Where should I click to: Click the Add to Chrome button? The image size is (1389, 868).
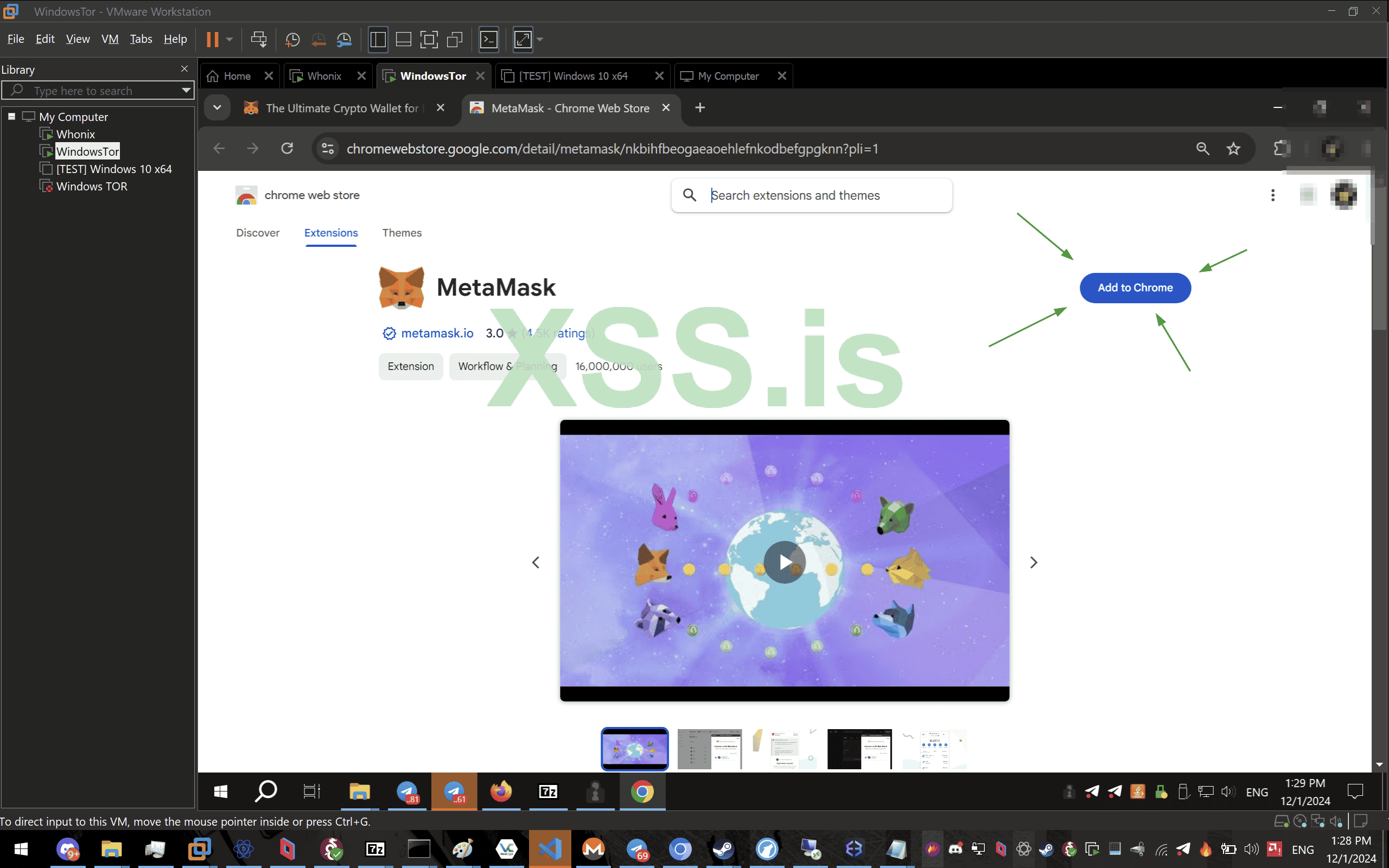(1135, 288)
